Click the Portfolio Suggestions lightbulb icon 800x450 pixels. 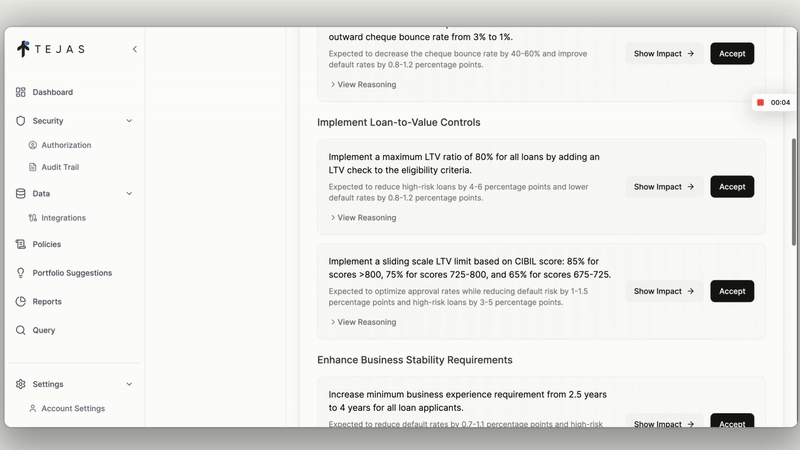coord(21,273)
